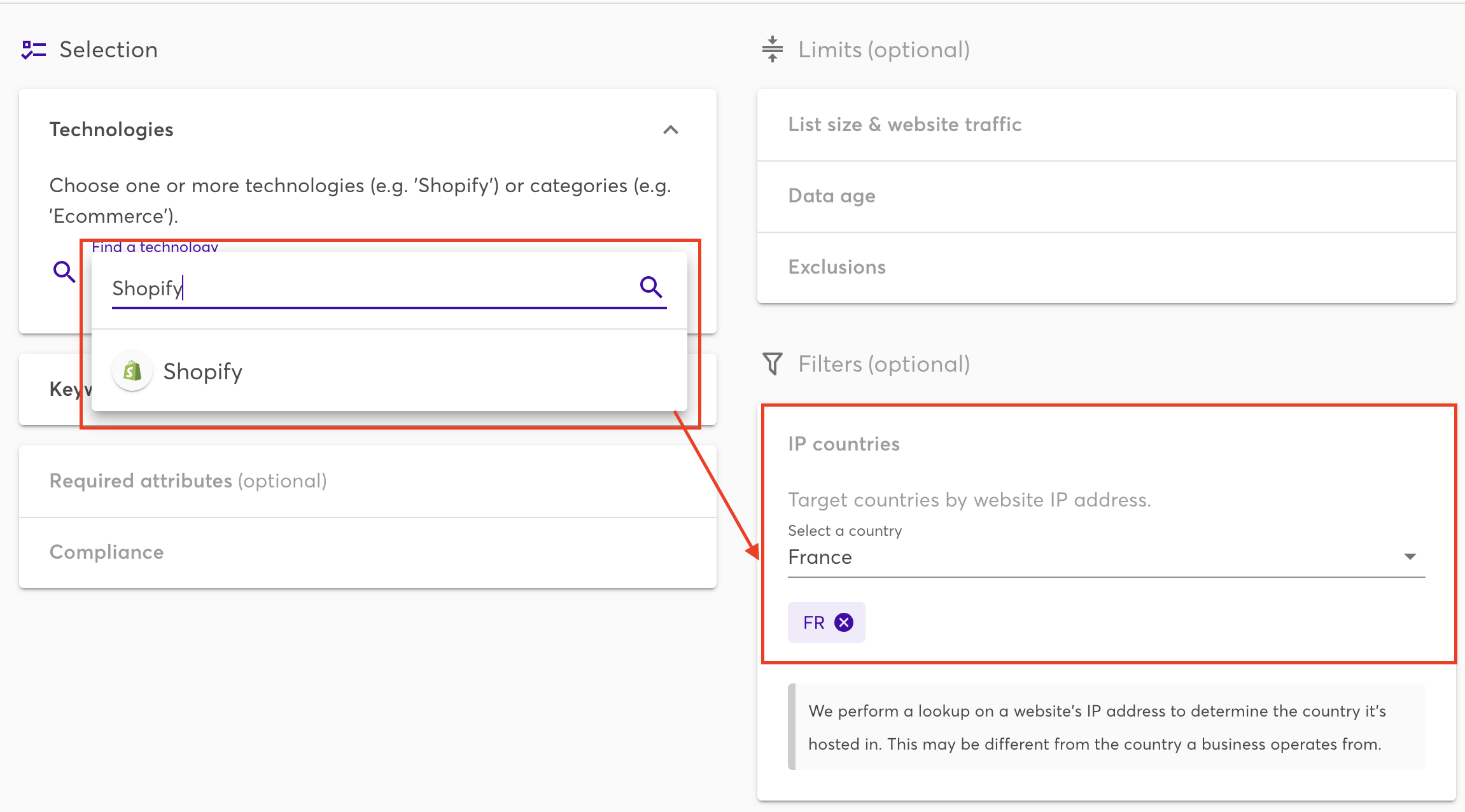Screen dimensions: 1465x812
Task: Click the Limits compress icon
Action: [772, 49]
